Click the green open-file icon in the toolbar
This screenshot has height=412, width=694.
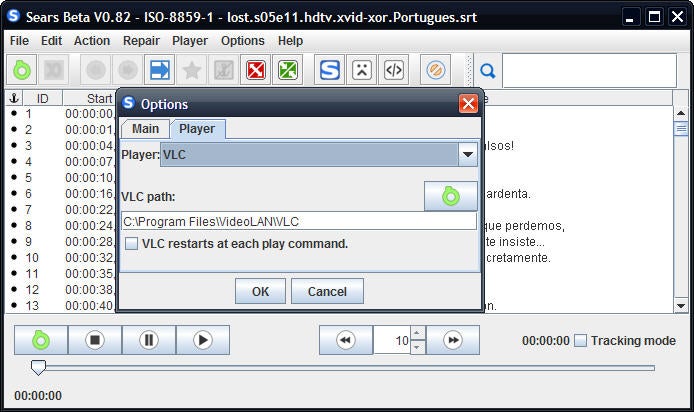22,69
